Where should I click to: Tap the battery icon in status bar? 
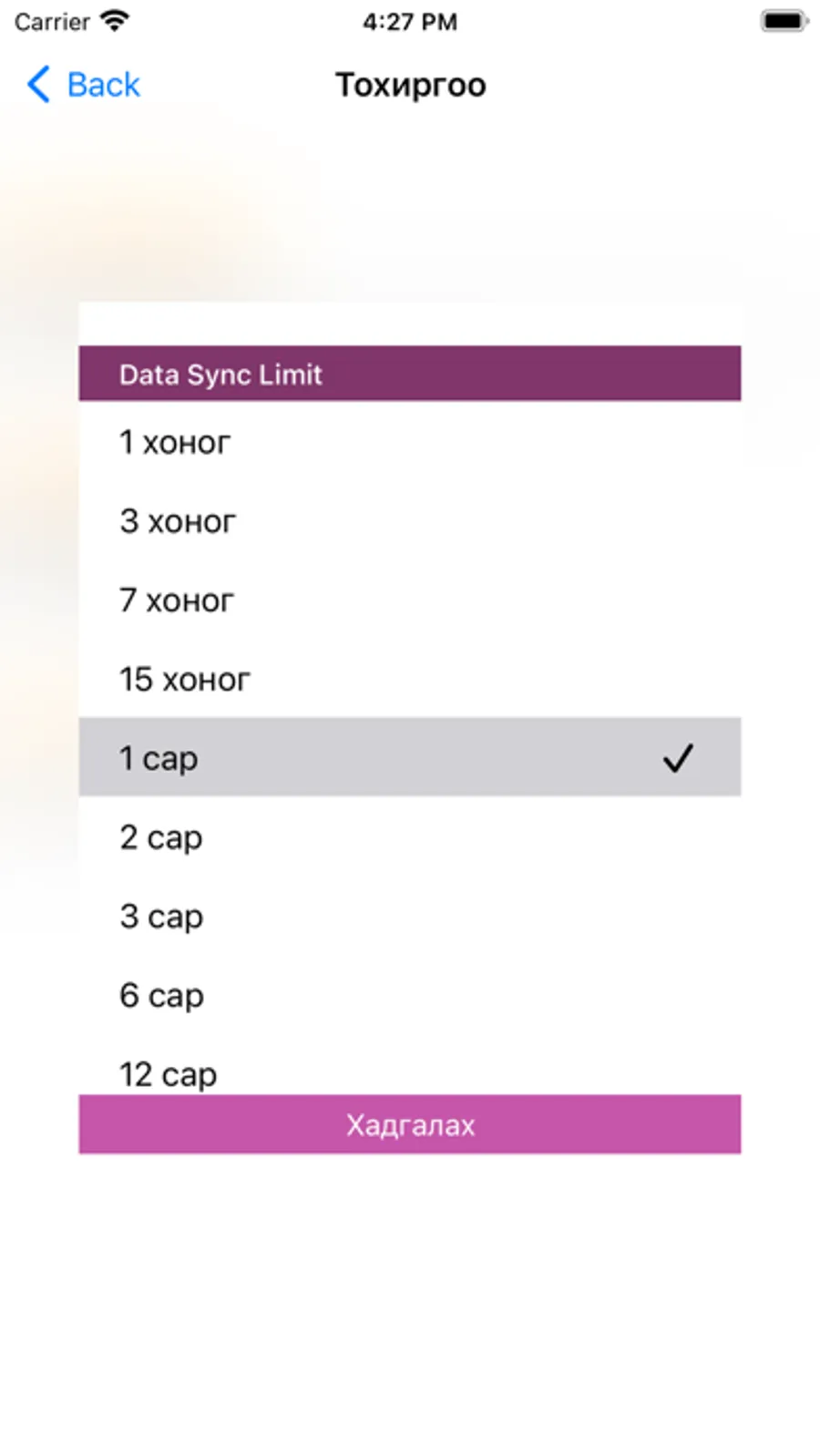click(x=784, y=21)
